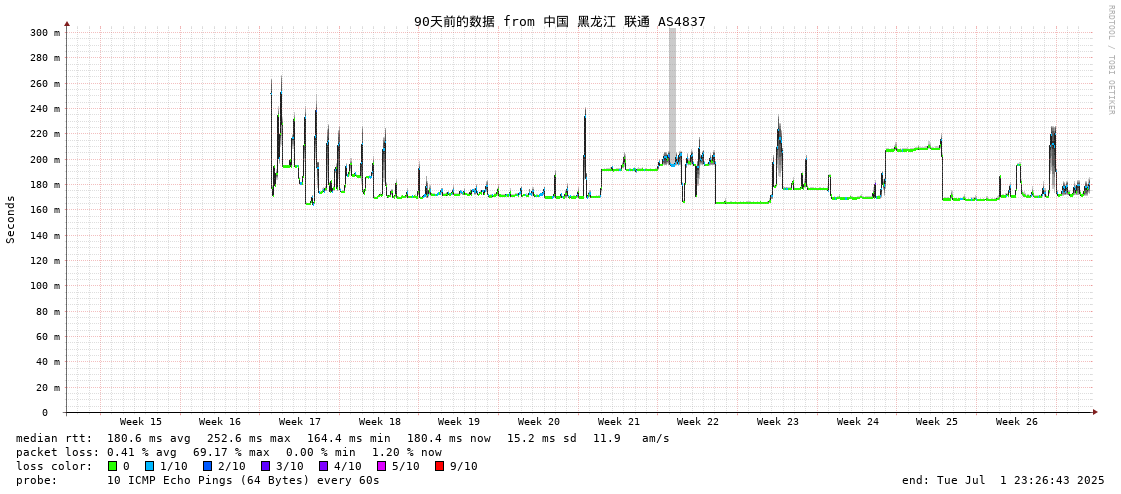Click the 300 m y-axis label
The width and height of the screenshot is (1121, 494).
pos(44,33)
